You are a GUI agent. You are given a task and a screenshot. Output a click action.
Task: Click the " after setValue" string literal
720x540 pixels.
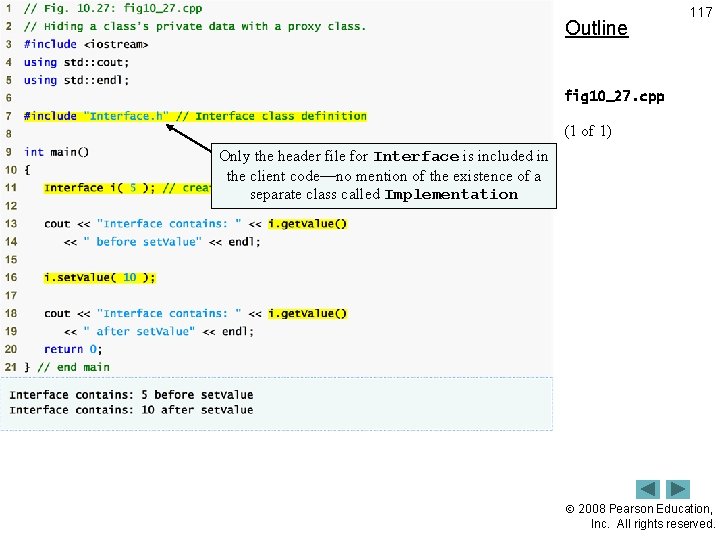tap(139, 332)
